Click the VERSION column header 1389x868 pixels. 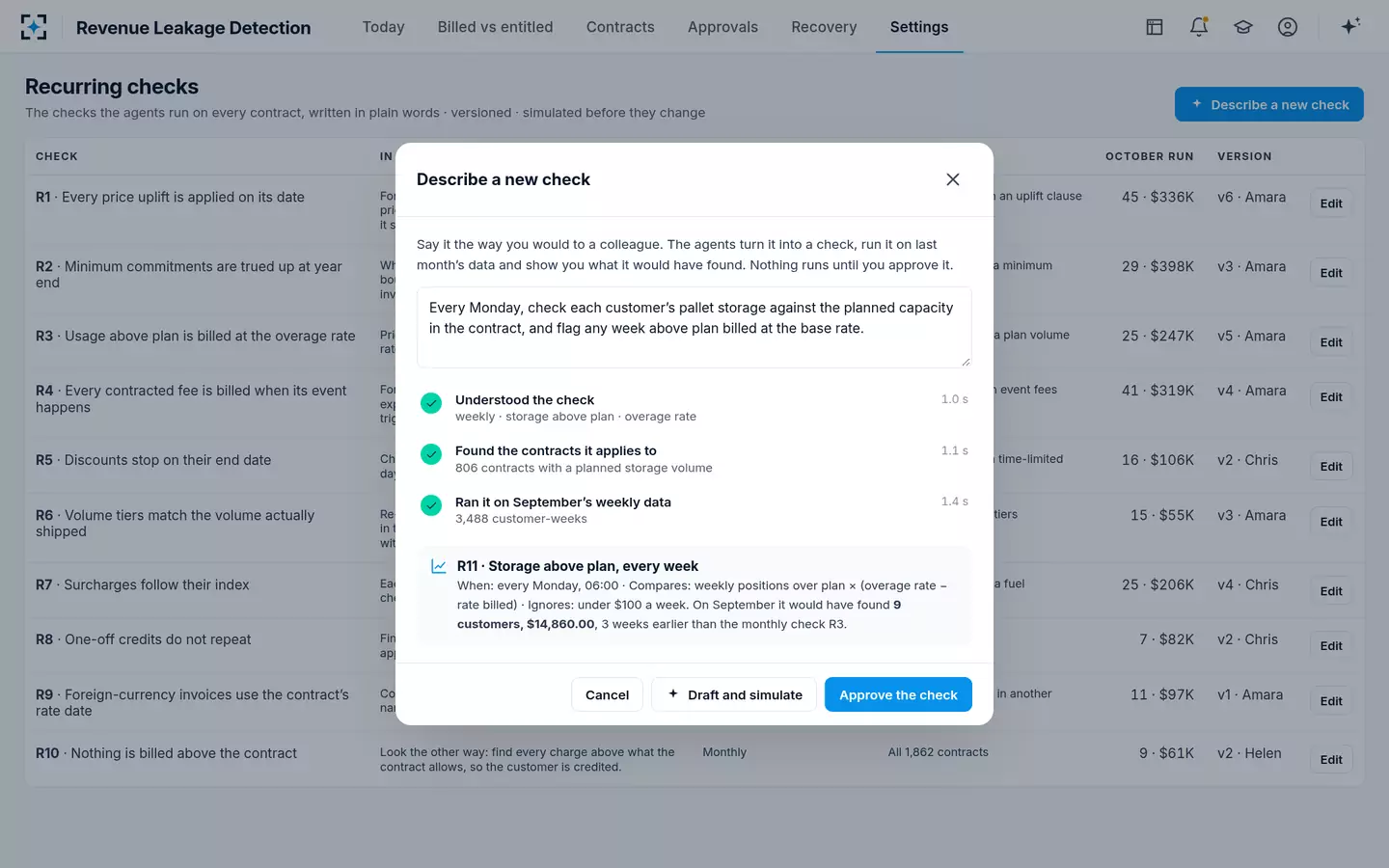[x=1244, y=156]
